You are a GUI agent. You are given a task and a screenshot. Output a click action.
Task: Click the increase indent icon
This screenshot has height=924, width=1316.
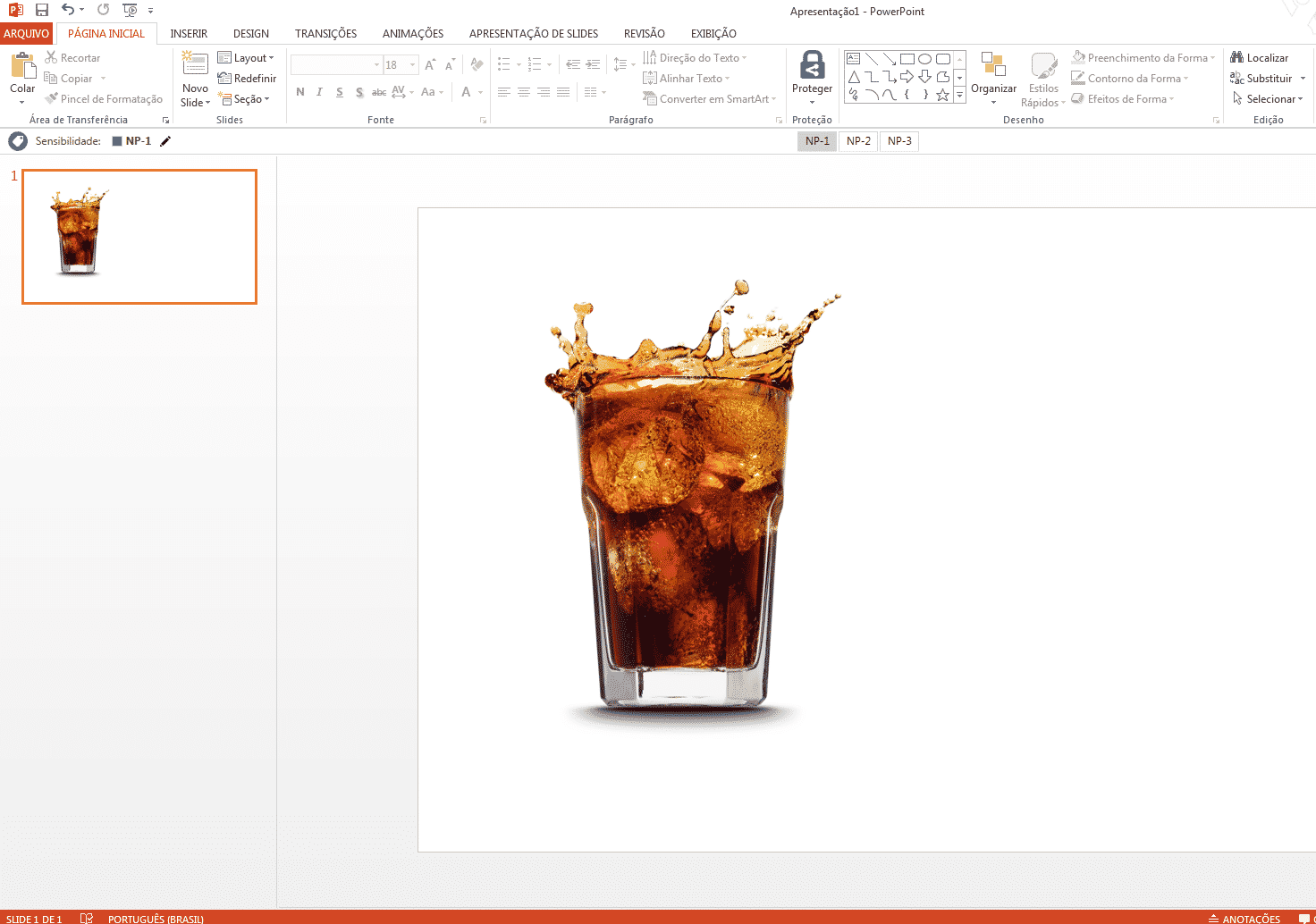coord(593,64)
